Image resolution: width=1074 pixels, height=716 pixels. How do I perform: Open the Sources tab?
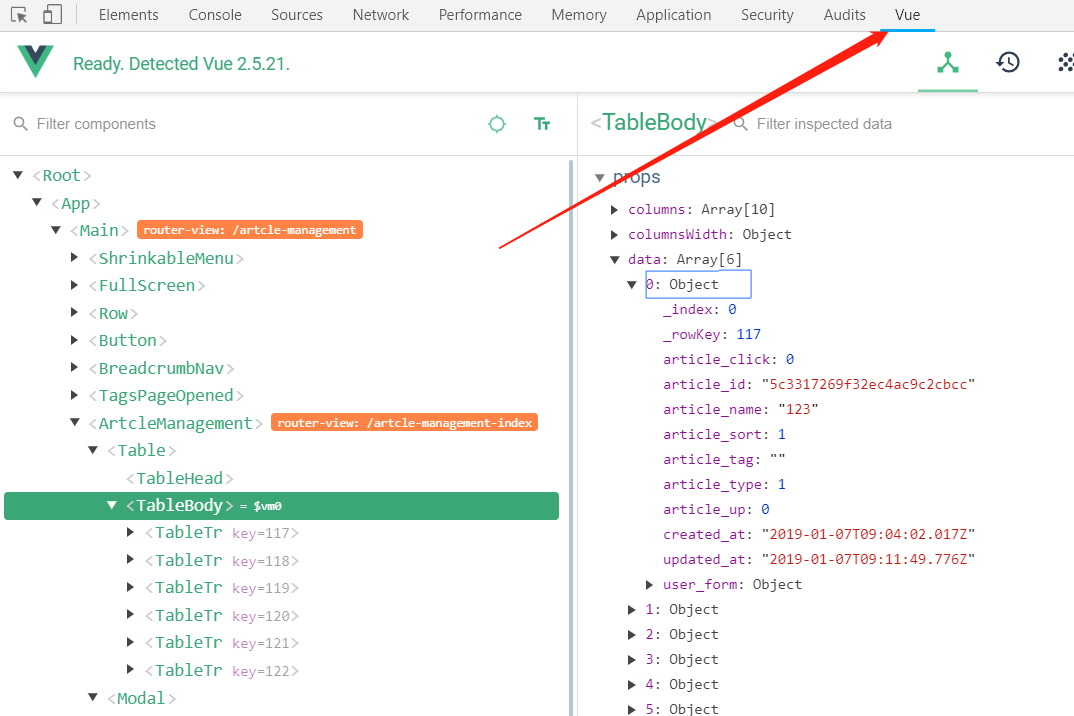(297, 15)
